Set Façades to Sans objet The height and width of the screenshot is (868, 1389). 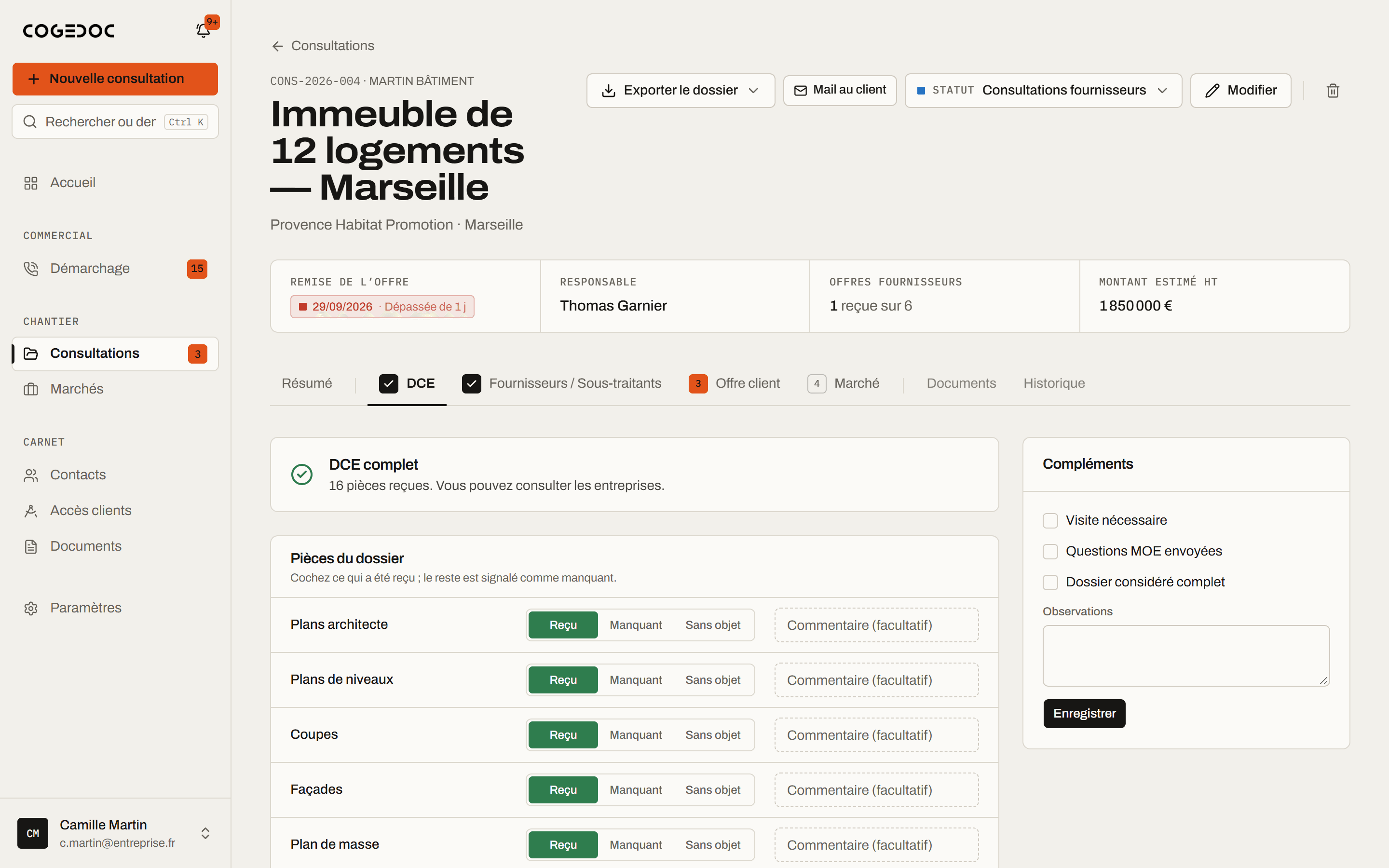[x=712, y=790]
